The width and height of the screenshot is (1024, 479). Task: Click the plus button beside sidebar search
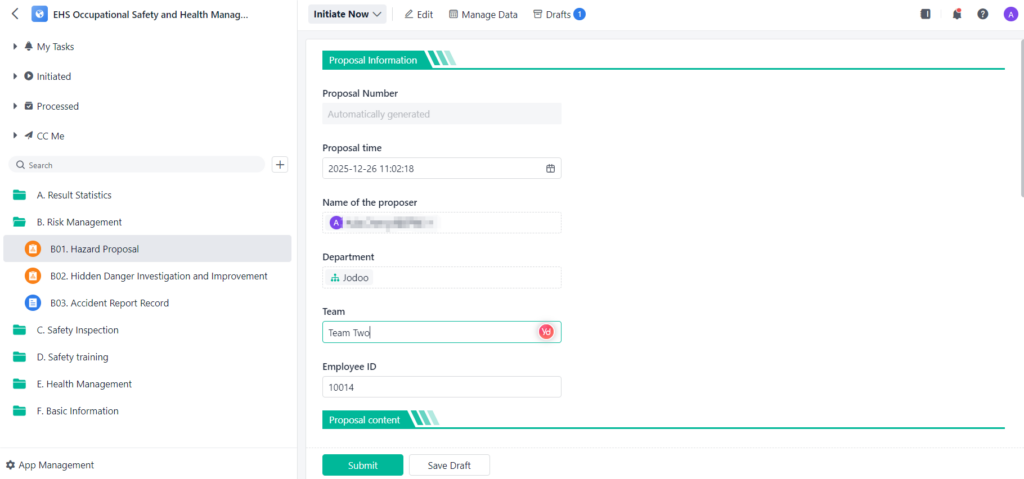click(x=280, y=165)
